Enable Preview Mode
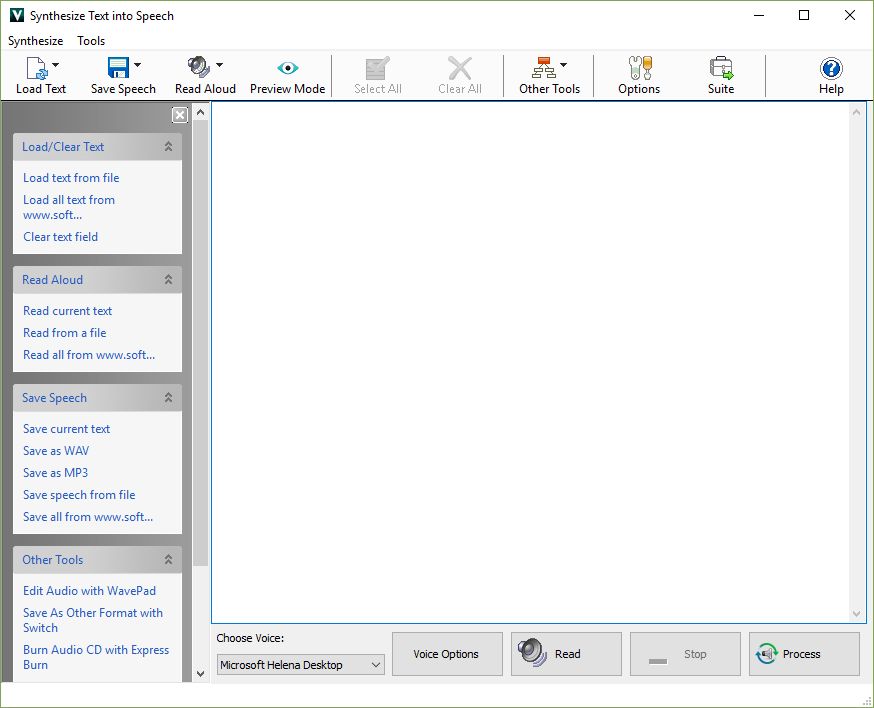Image resolution: width=874 pixels, height=708 pixels. [x=287, y=75]
